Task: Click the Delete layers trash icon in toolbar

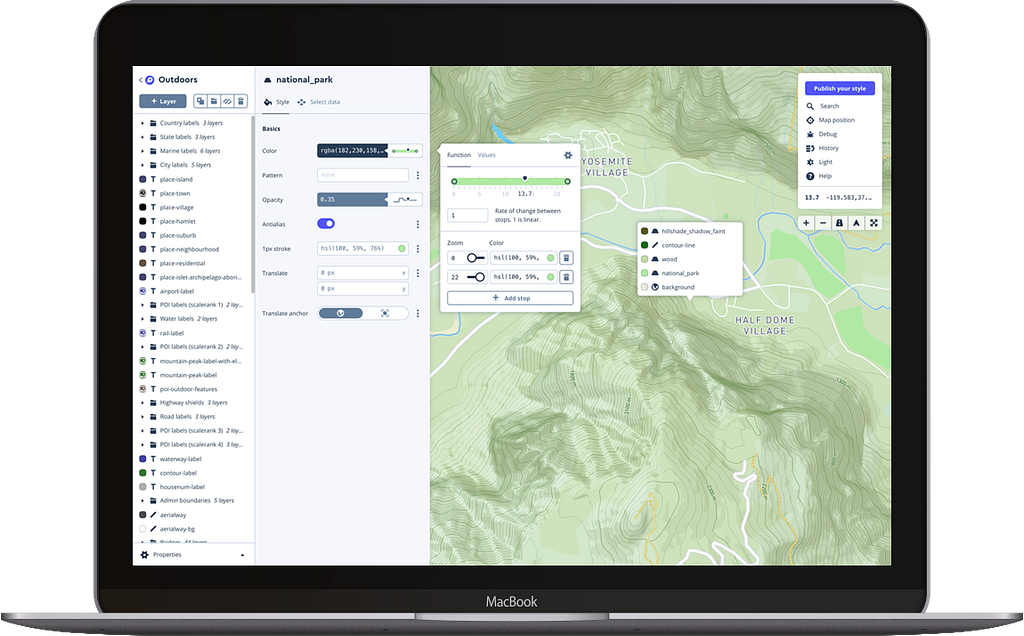Action: click(x=241, y=101)
